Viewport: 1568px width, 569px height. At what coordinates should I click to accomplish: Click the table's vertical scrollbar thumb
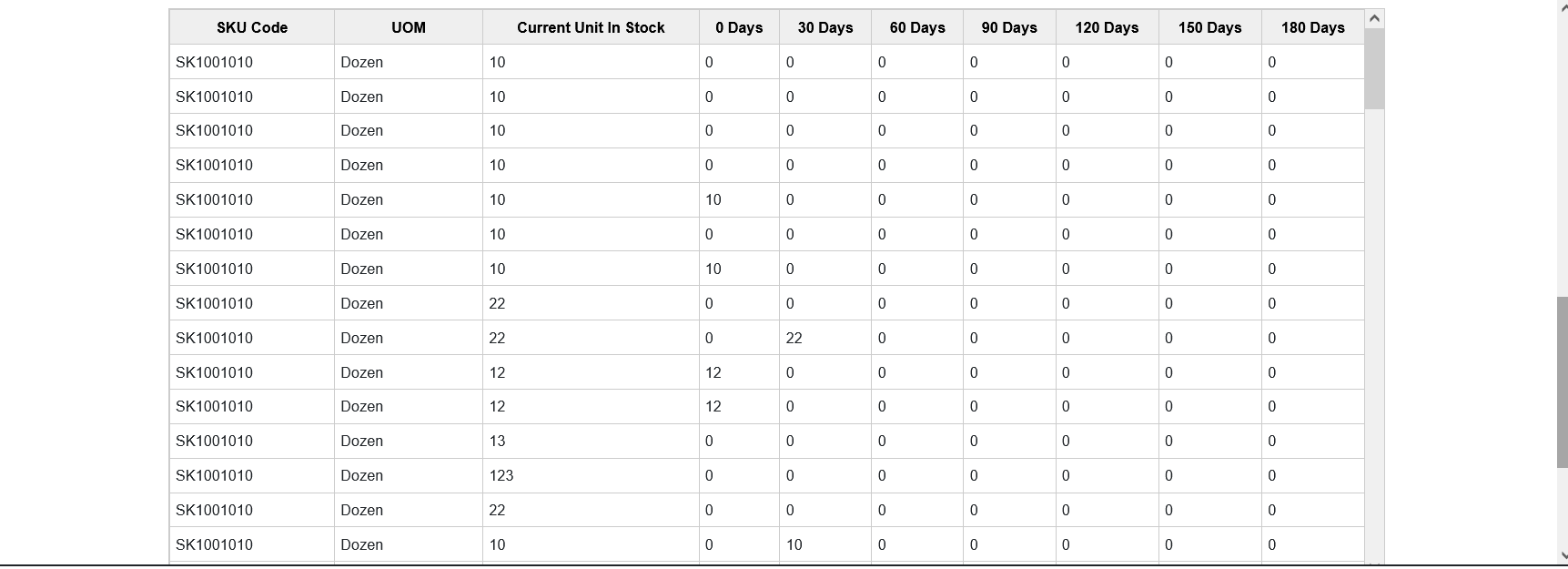tap(1374, 68)
